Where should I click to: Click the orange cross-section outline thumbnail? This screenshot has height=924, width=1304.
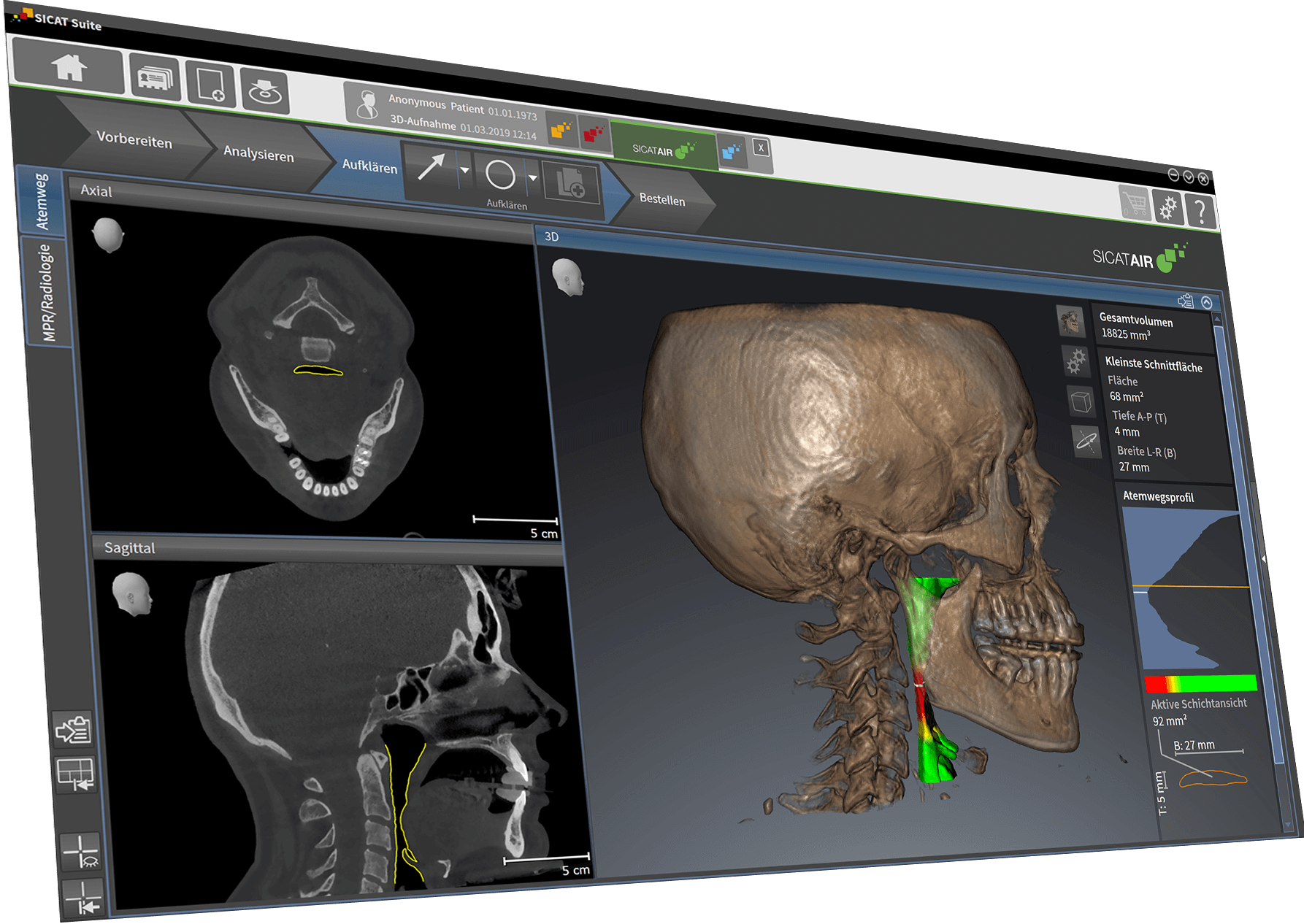(1213, 778)
